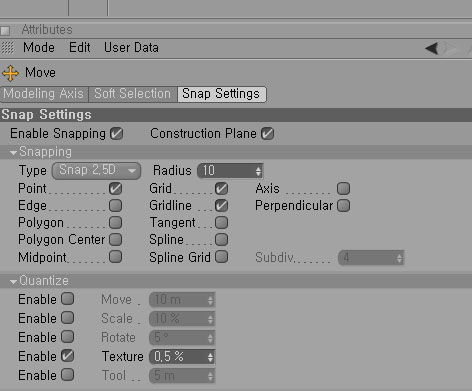Viewport: 472px width, 391px height.
Task: Enable Tangent snapping checkbox
Action: (x=221, y=223)
